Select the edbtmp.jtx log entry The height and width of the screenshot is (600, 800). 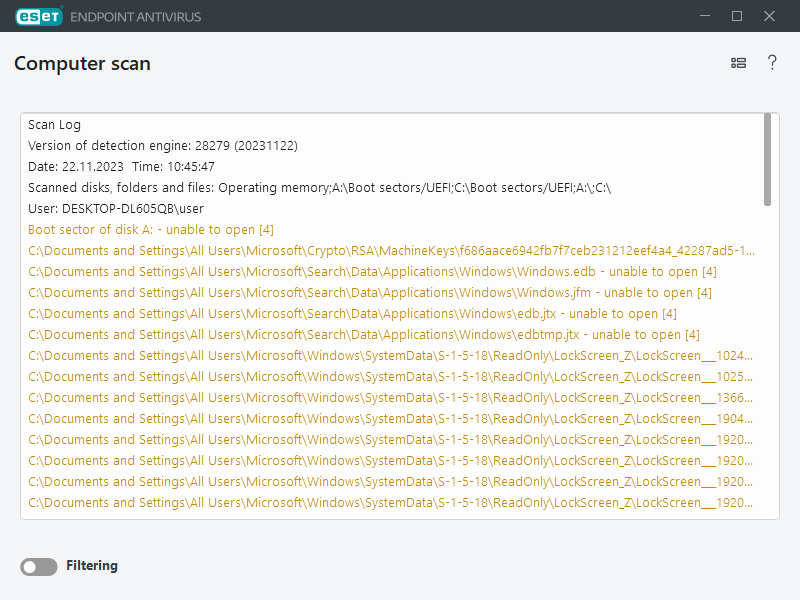pos(363,335)
